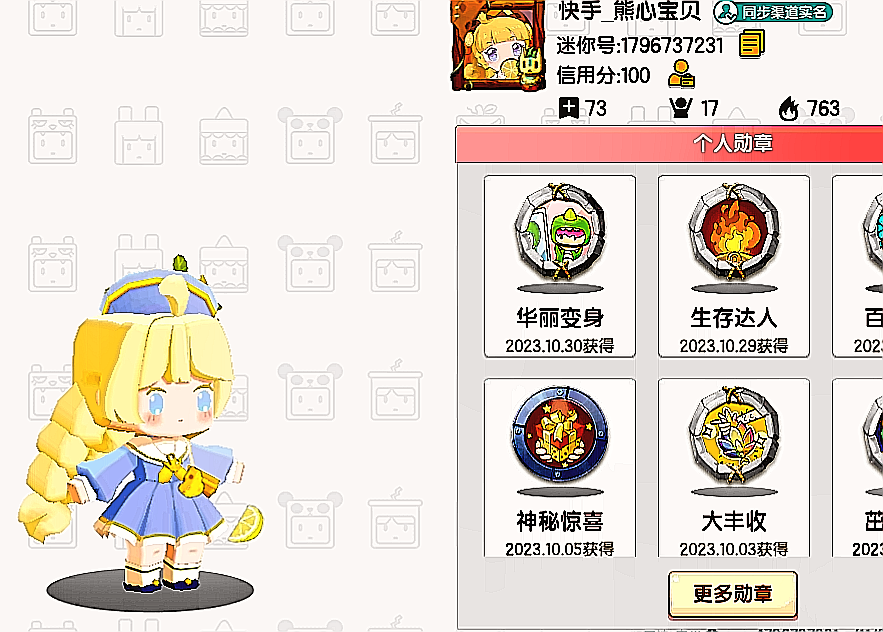This screenshot has height=632, width=883.
Task: Open the 神秘惊喜 gift box medal
Action: [560, 468]
